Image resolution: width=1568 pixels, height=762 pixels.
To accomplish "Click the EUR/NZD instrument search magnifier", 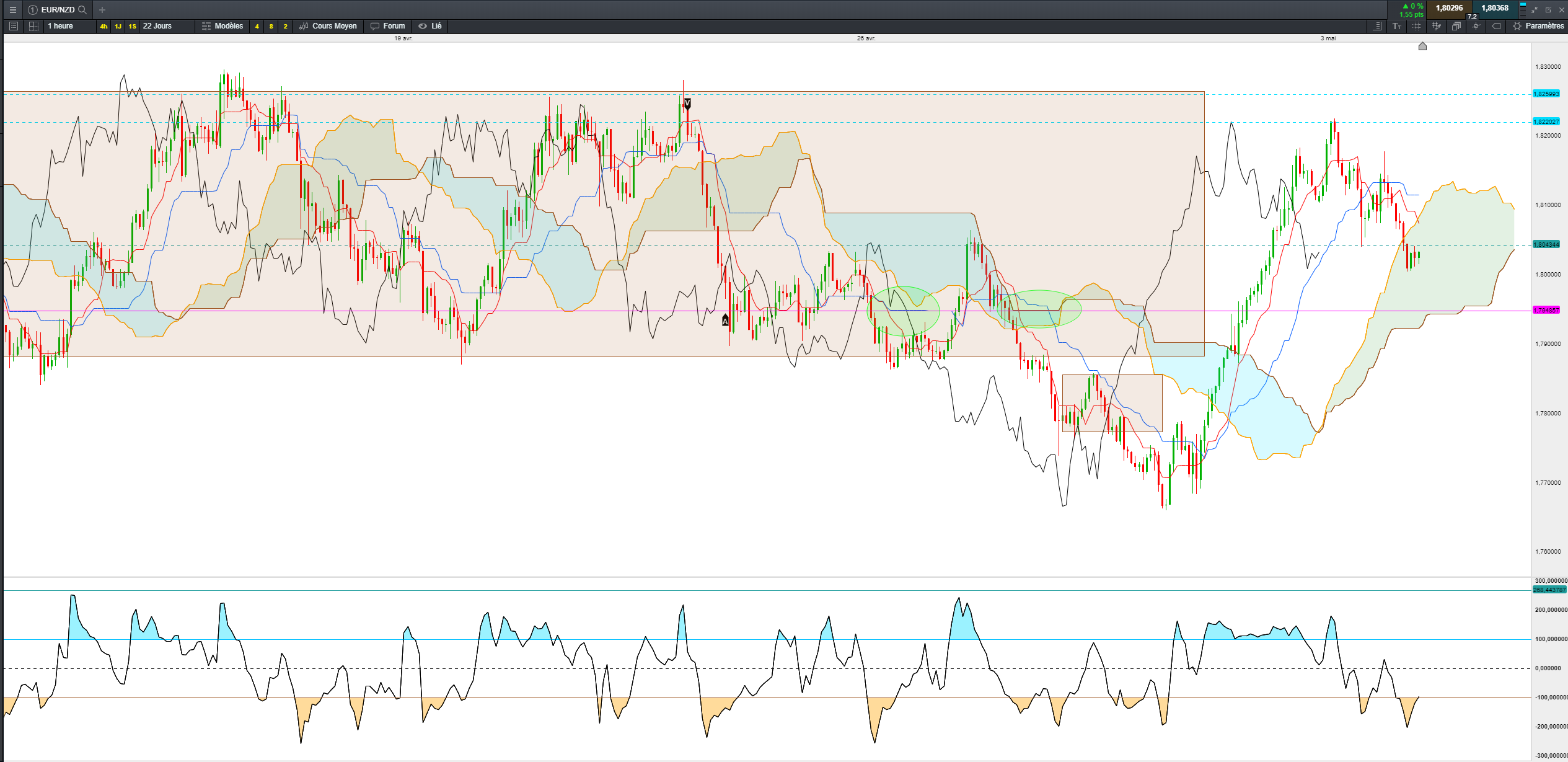I will (x=82, y=10).
